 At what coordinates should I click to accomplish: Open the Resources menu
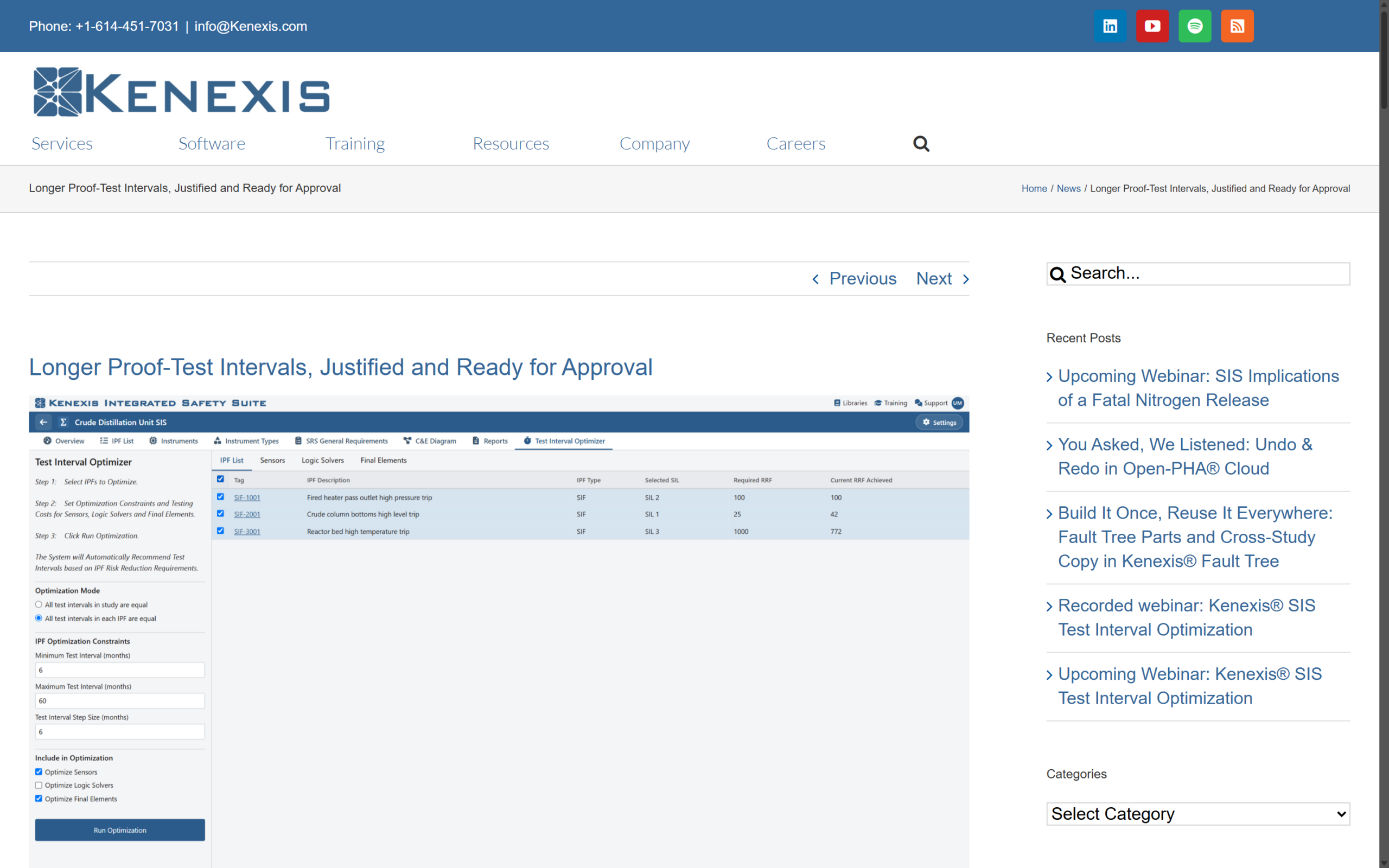511,144
